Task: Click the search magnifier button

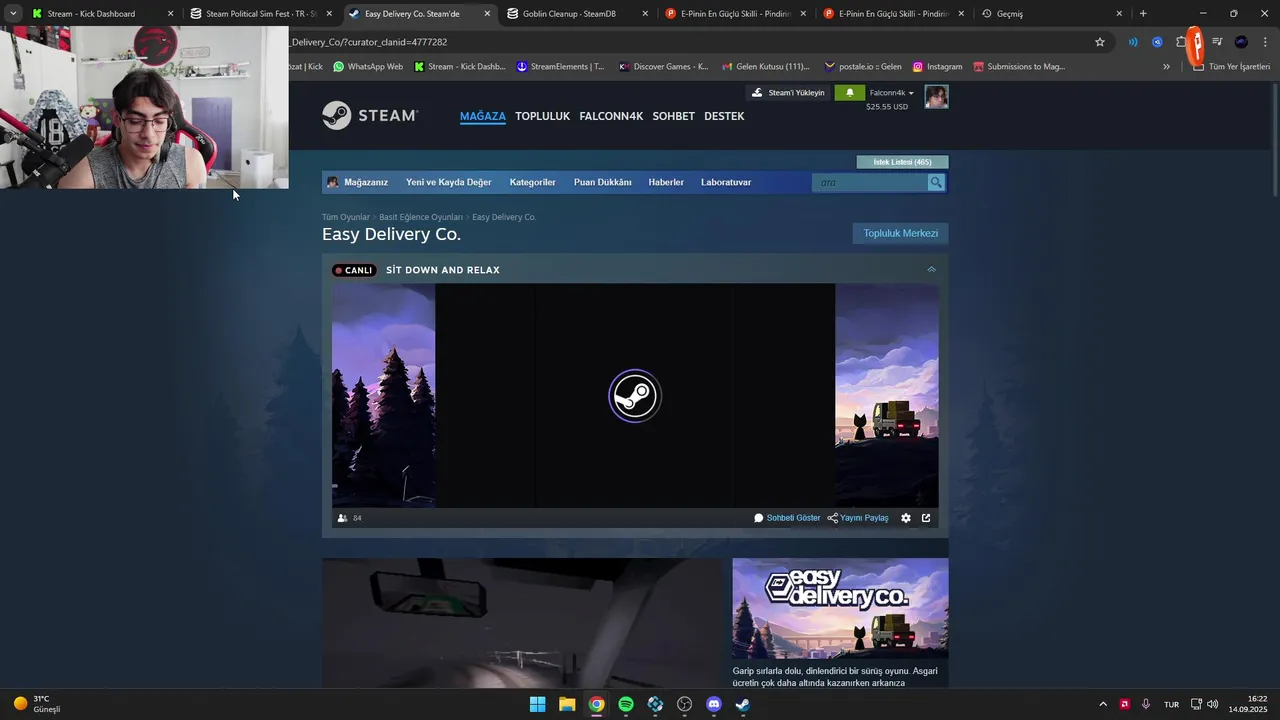Action: (936, 182)
